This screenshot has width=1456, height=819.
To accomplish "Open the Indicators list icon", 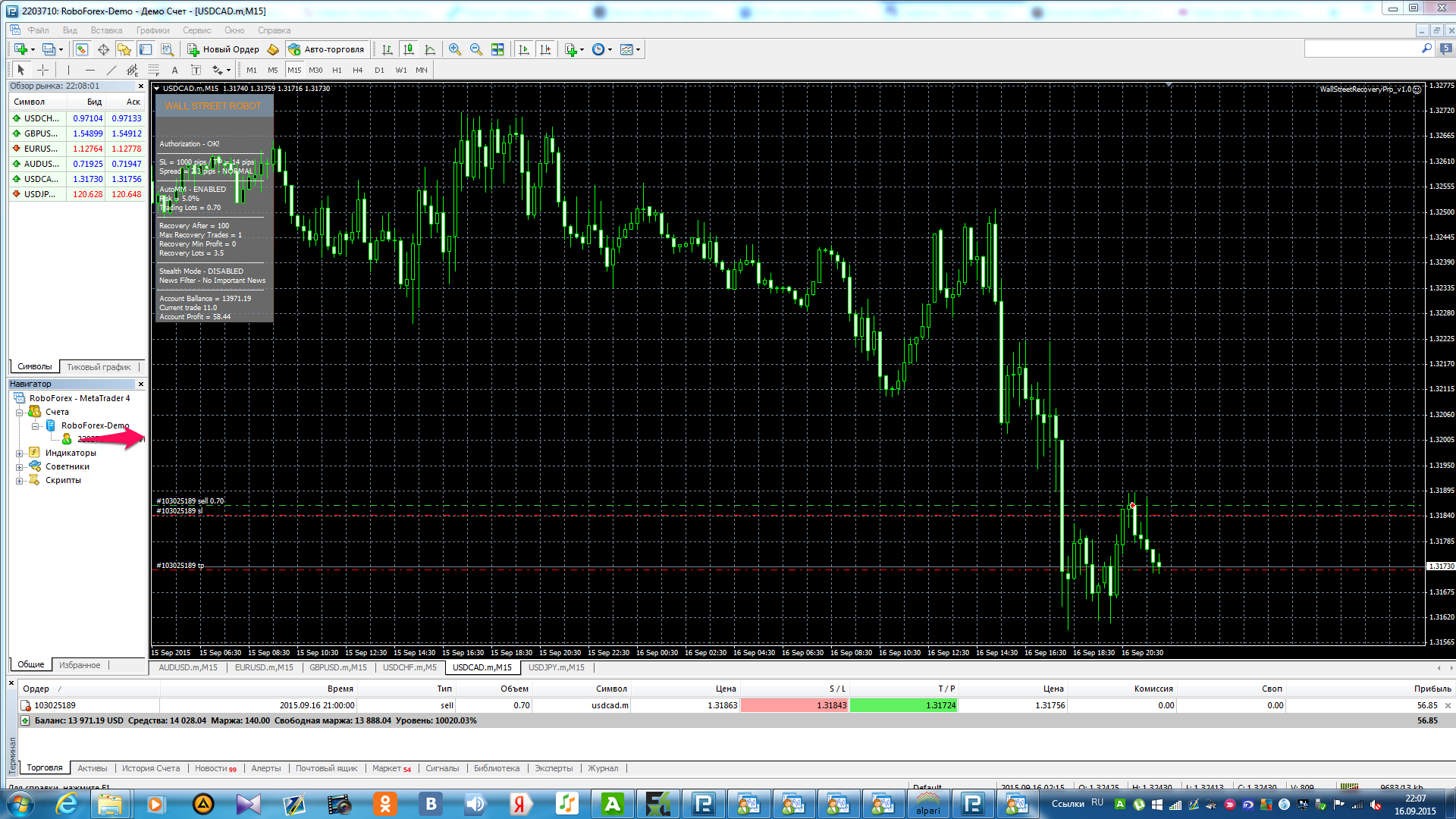I will point(571,49).
